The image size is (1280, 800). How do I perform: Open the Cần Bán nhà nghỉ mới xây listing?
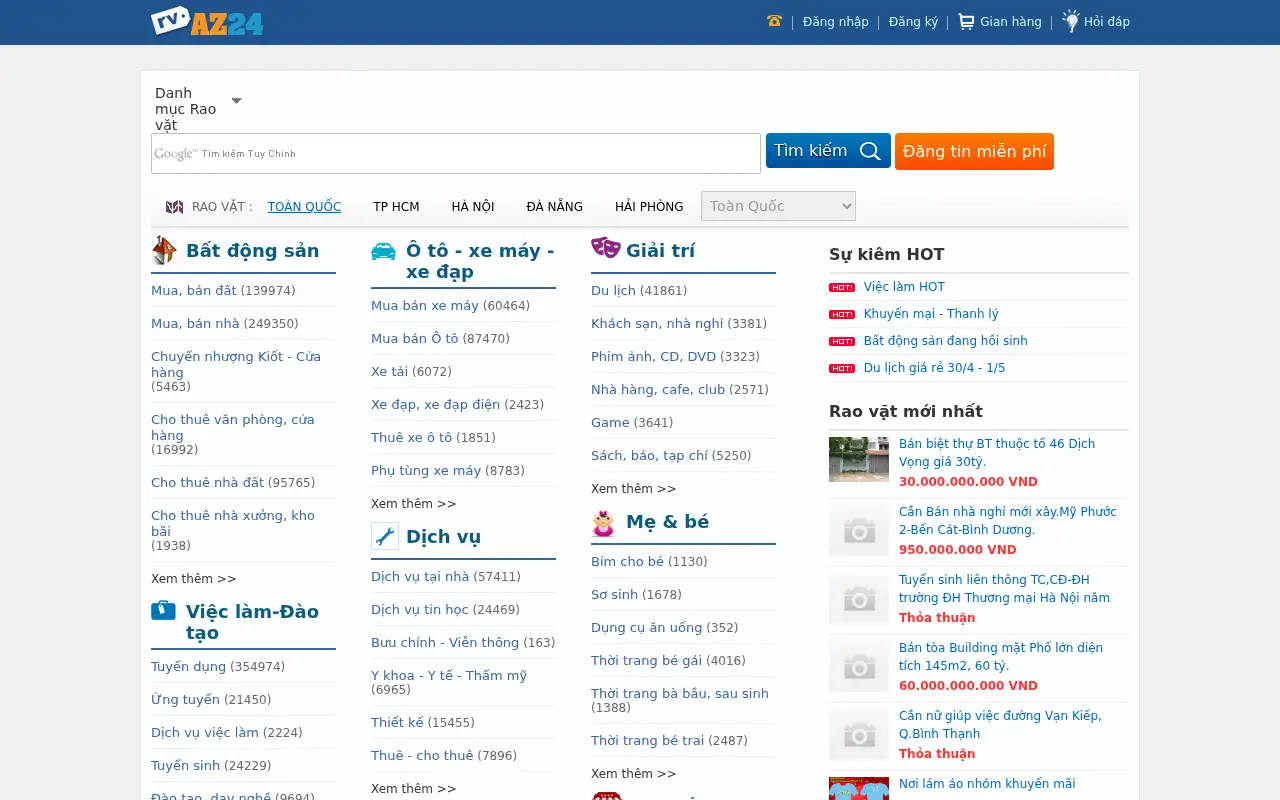pyautogui.click(x=1008, y=521)
